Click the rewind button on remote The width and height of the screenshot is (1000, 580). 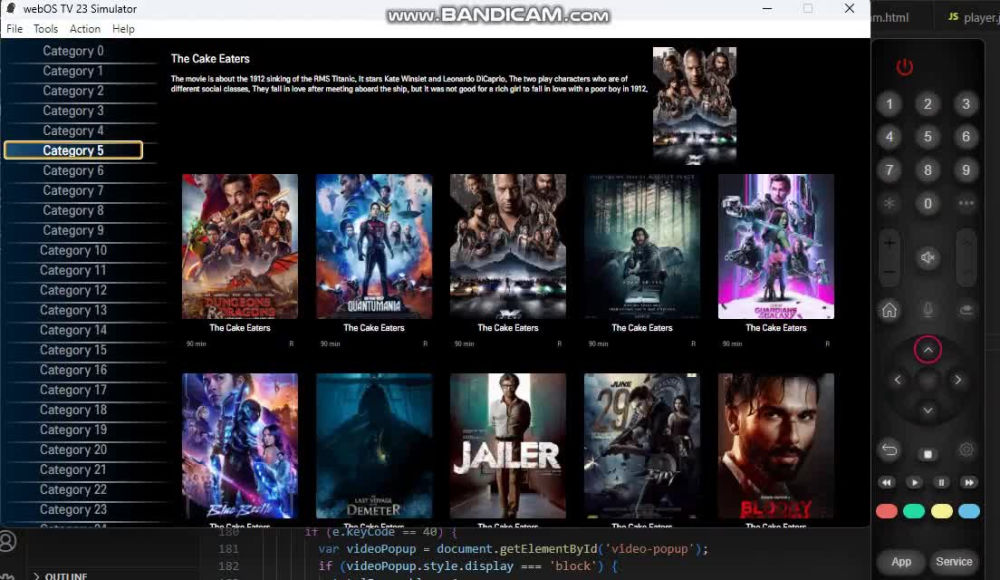pyautogui.click(x=886, y=482)
